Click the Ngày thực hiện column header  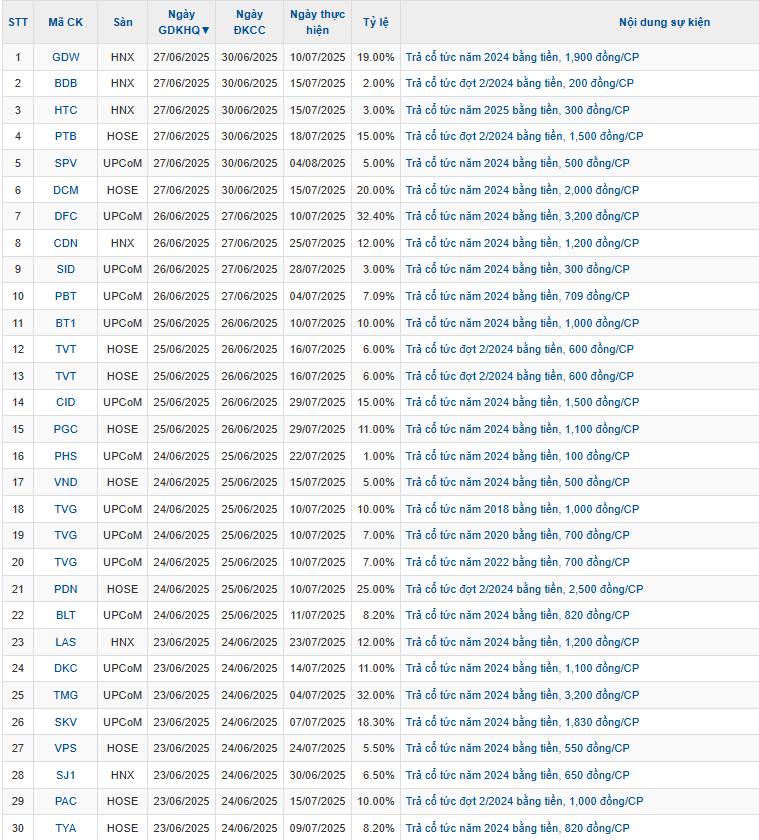(x=317, y=22)
